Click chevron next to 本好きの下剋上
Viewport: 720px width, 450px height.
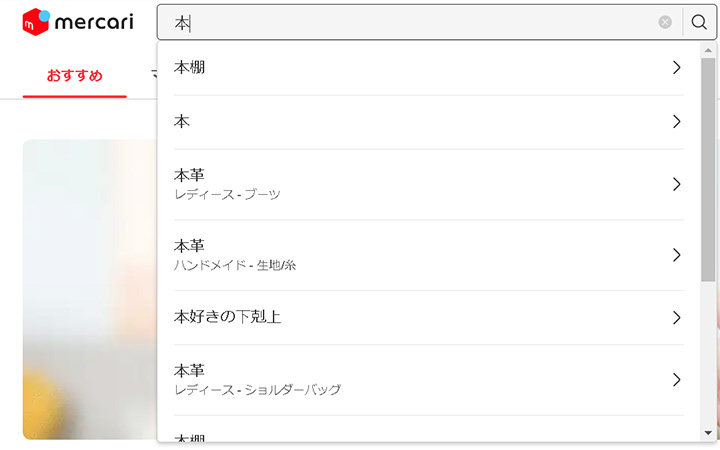click(x=677, y=318)
